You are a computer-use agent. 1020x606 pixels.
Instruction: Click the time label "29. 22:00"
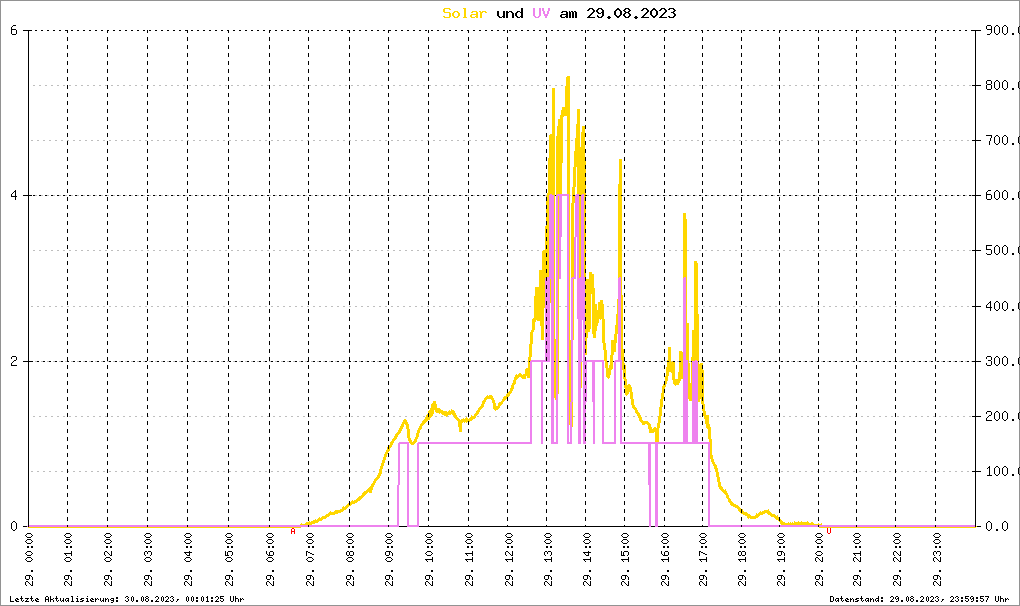897,560
